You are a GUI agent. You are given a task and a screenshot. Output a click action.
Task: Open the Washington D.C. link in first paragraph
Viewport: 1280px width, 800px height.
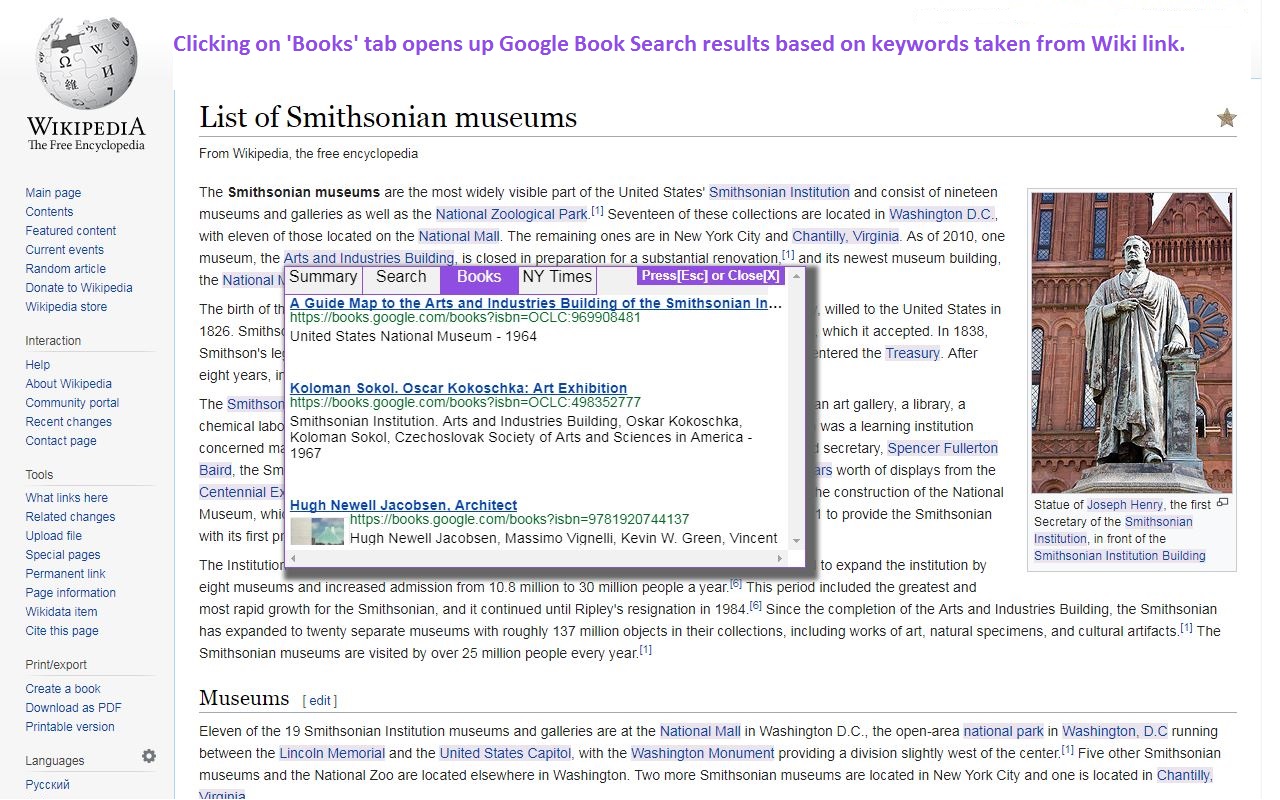click(942, 214)
